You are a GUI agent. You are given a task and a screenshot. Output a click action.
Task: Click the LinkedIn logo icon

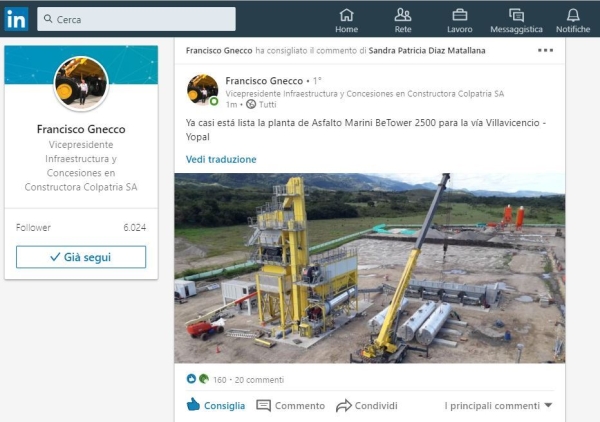click(16, 19)
